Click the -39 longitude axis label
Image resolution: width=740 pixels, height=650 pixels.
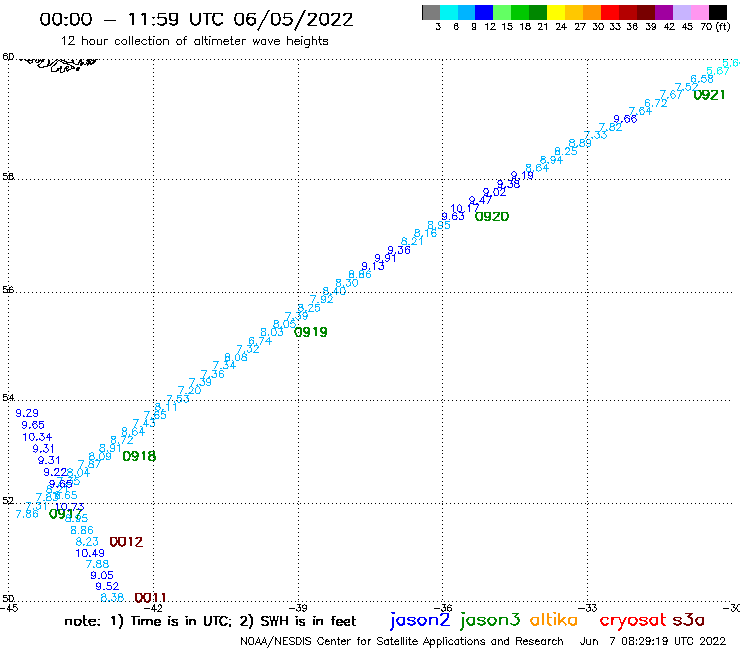coord(298,608)
